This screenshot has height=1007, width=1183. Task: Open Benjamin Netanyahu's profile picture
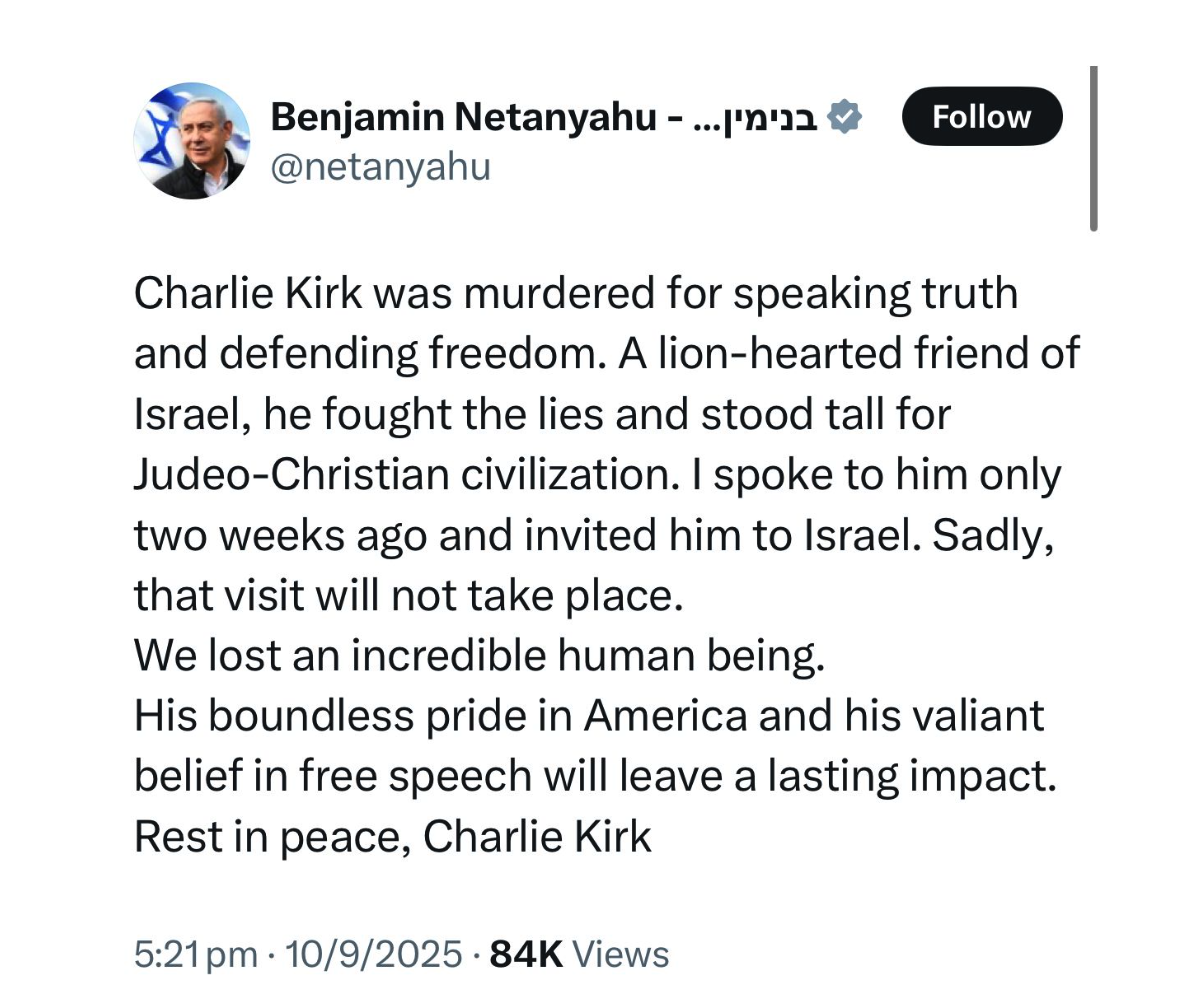click(192, 140)
